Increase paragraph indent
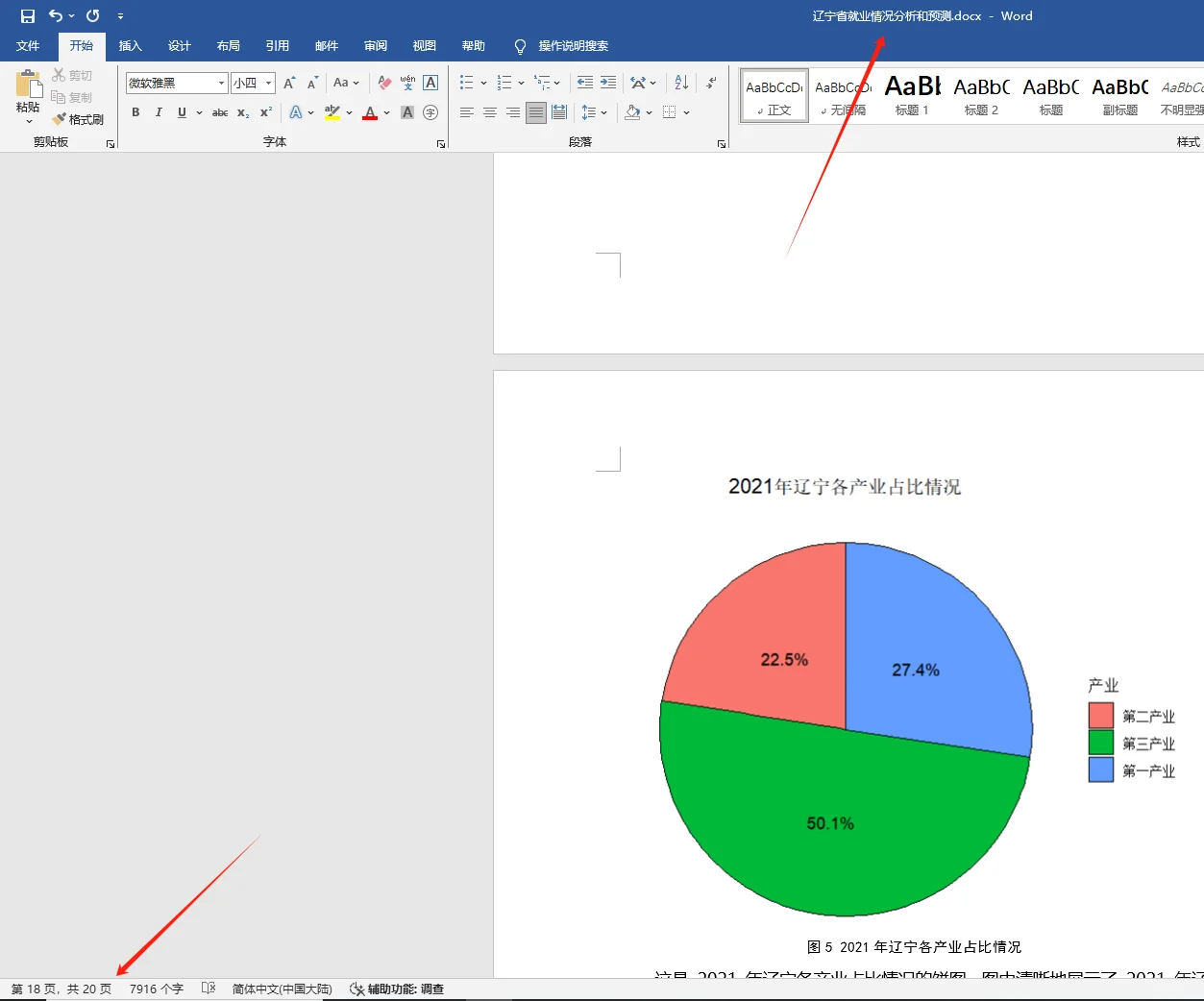Image resolution: width=1204 pixels, height=1001 pixels. coord(608,83)
